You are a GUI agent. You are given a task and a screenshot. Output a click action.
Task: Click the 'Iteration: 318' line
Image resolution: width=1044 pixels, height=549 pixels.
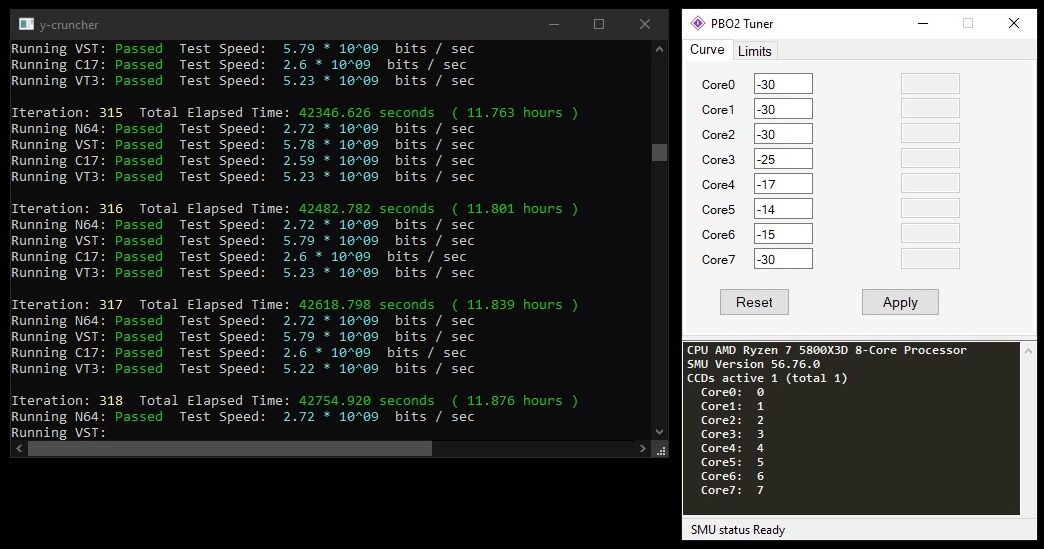tap(295, 401)
